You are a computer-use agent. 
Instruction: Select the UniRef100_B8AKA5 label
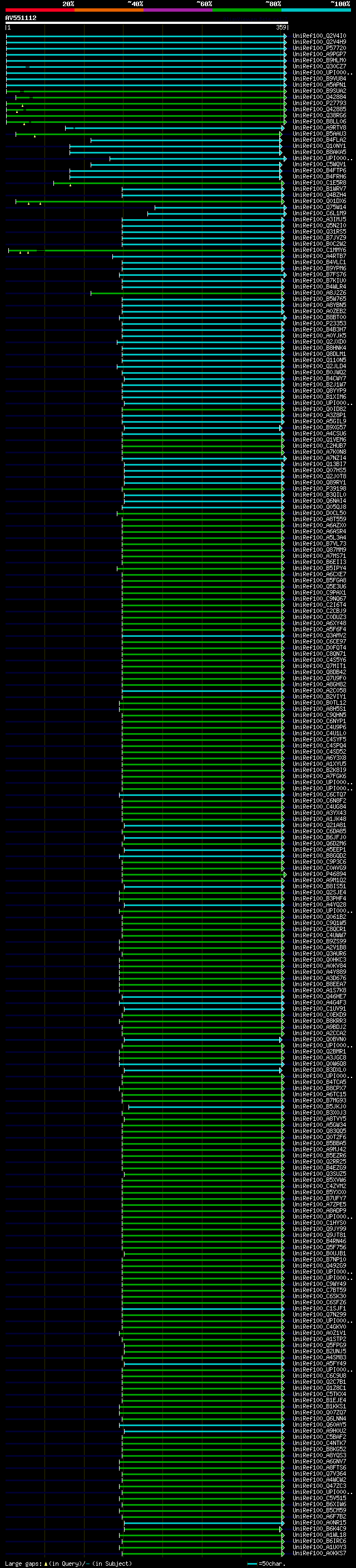pos(319,152)
